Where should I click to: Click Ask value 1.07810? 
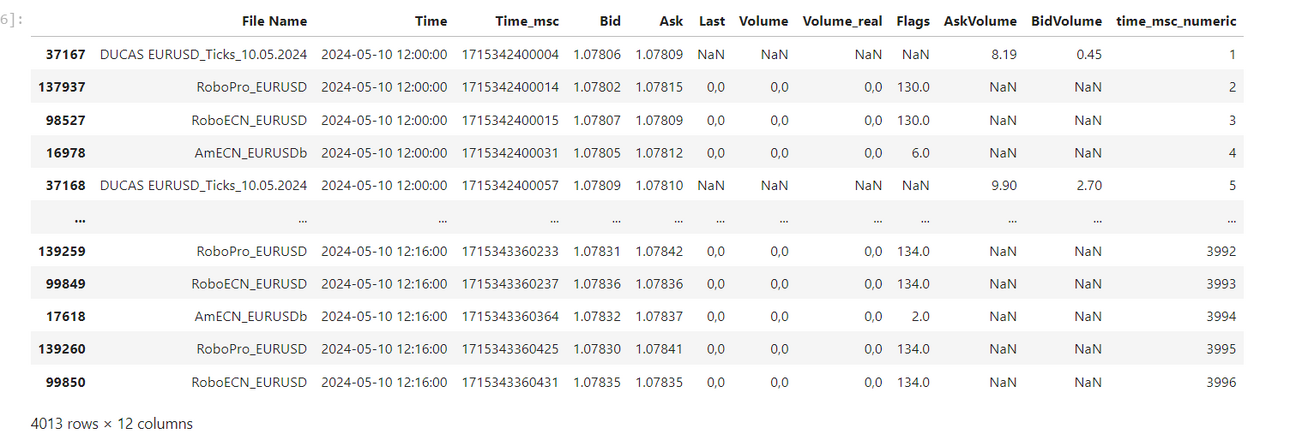coord(659,185)
